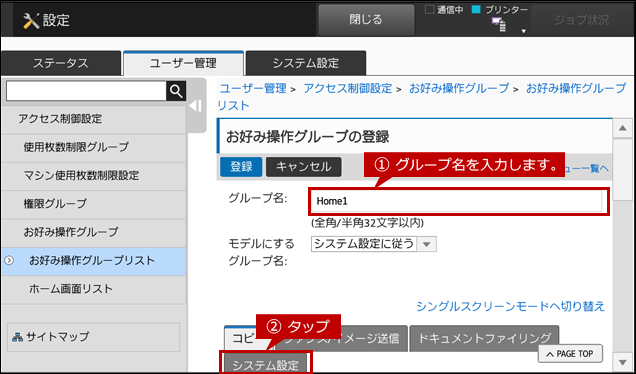Click the シングルスクリーンモードへ切り替え link

click(510, 306)
